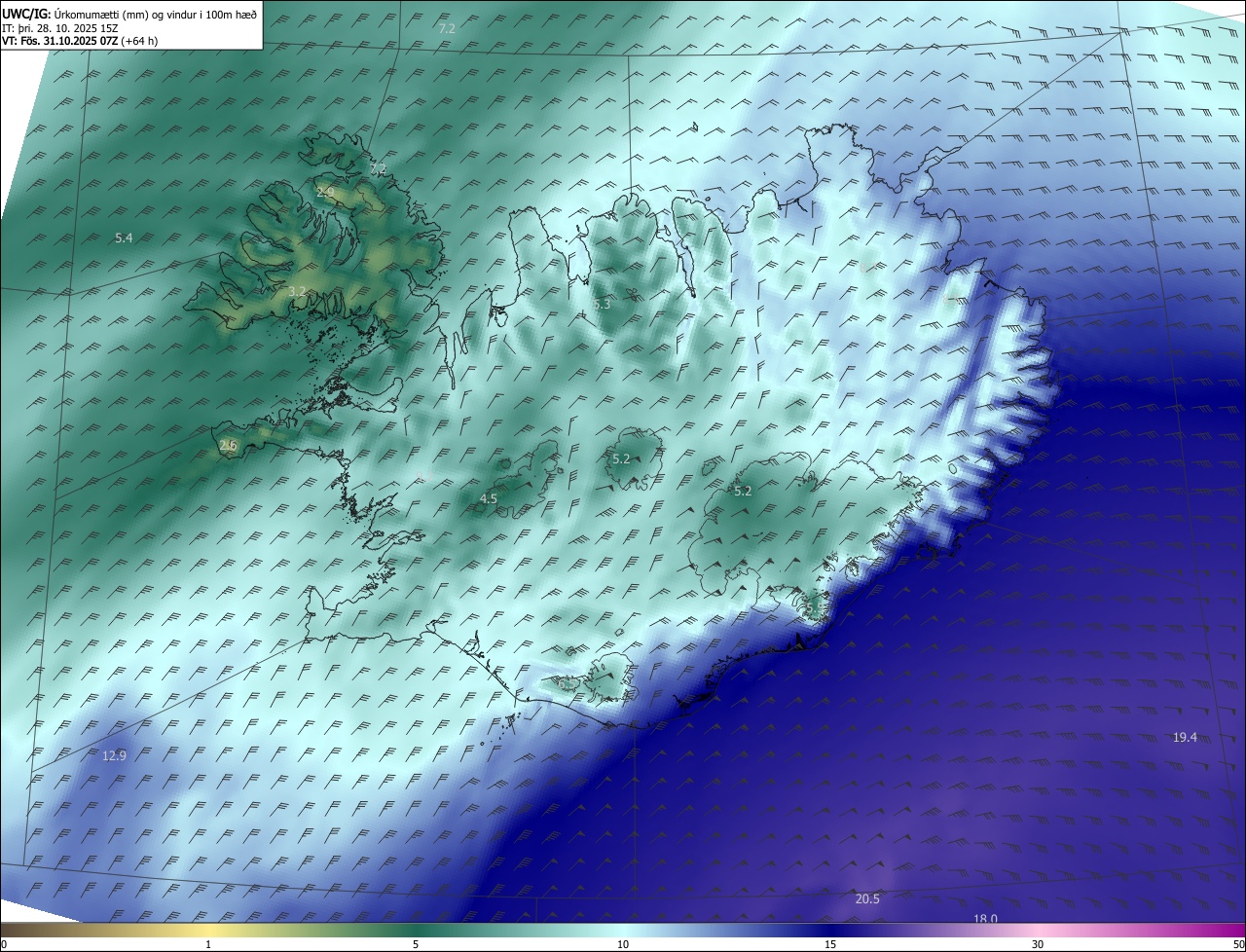Click the 5.2 value over Hofsjökull glacier
Image resolution: width=1246 pixels, height=952 pixels.
tap(621, 458)
